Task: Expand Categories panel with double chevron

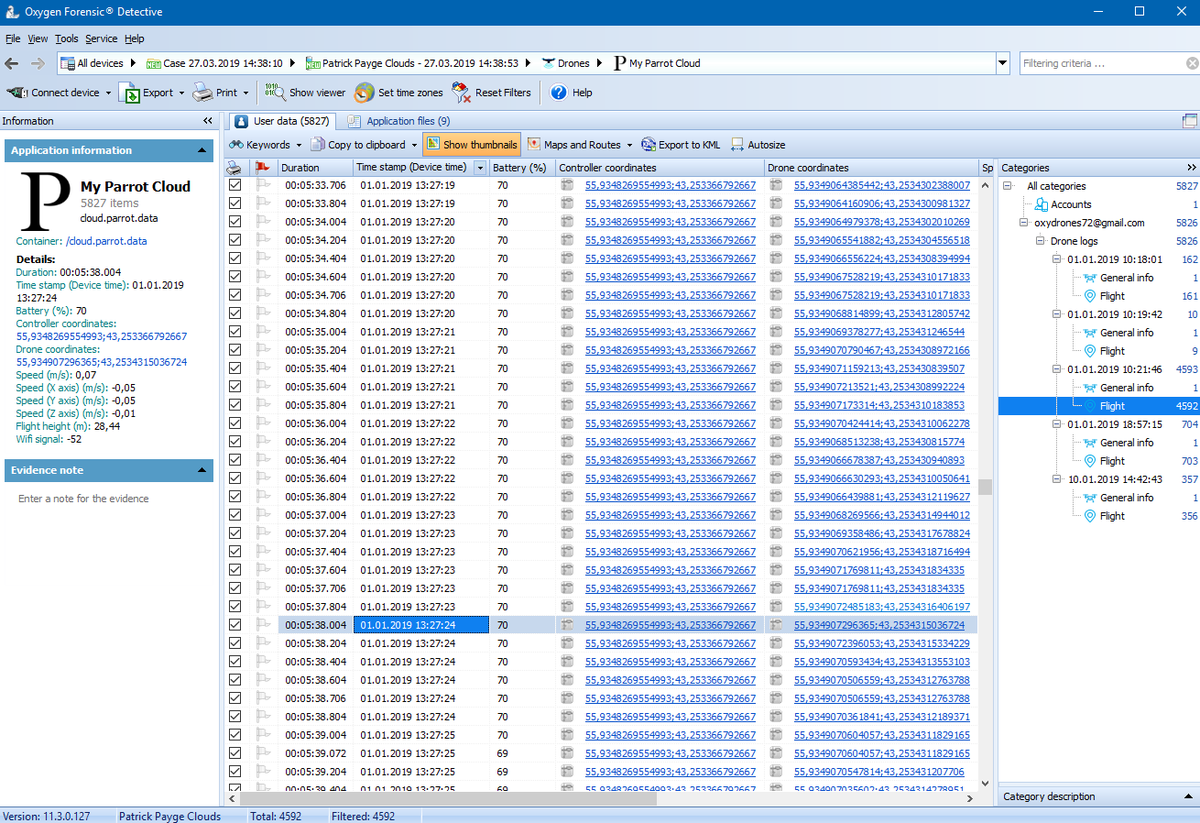Action: (x=1191, y=168)
